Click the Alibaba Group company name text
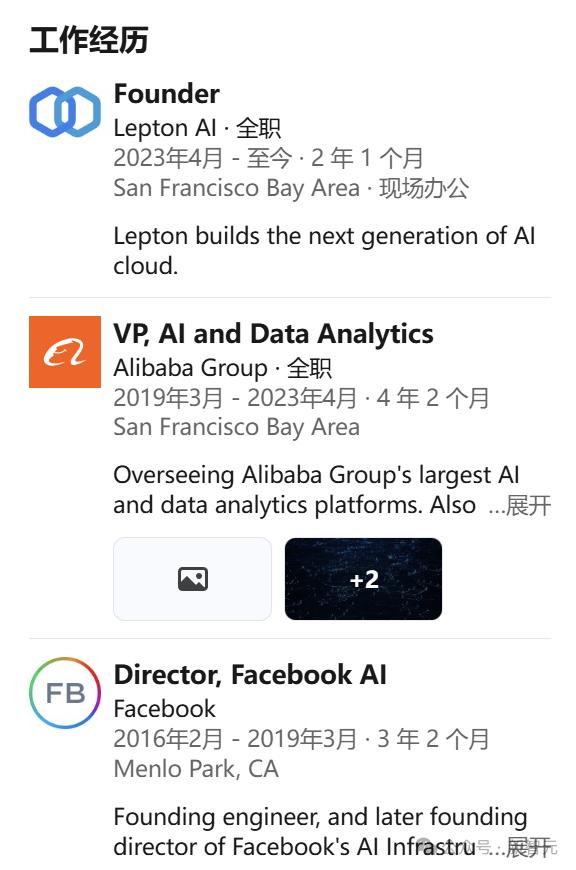The height and width of the screenshot is (870, 576). pos(190,368)
